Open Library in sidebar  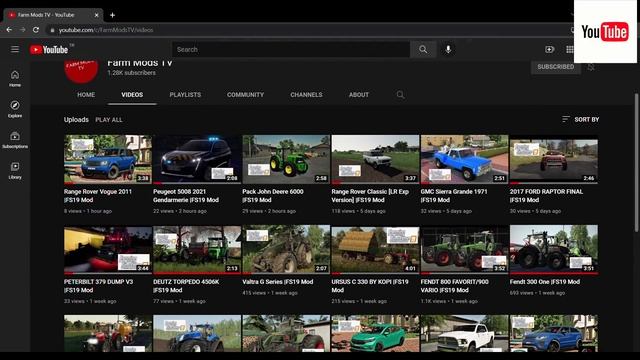pos(15,171)
